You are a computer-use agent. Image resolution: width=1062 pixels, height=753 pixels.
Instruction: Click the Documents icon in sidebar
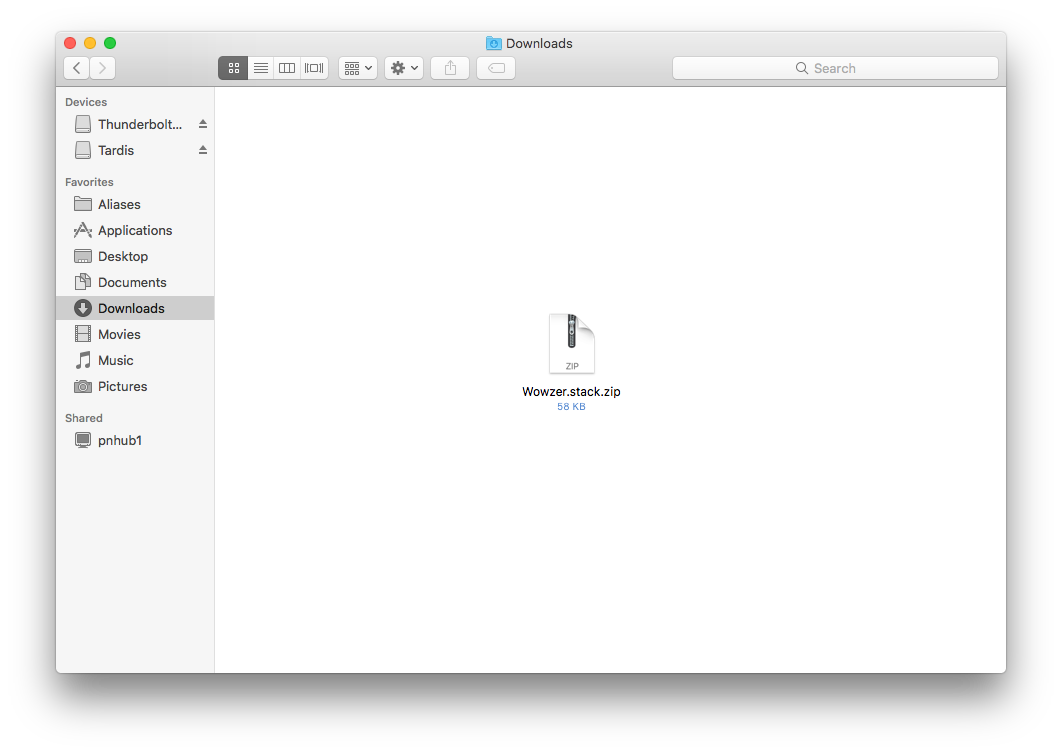(x=83, y=282)
